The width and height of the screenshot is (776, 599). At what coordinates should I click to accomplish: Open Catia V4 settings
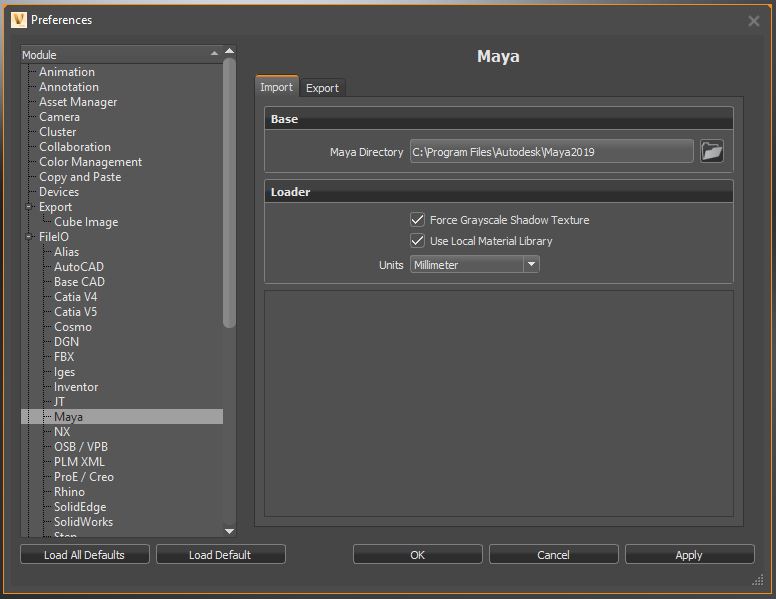76,297
